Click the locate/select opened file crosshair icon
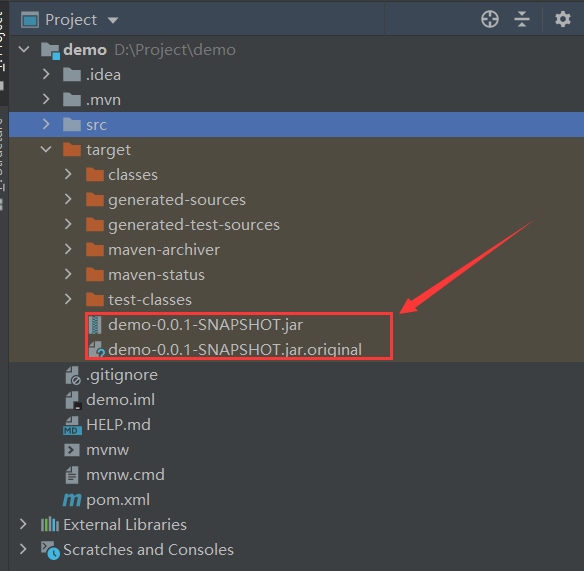The width and height of the screenshot is (584, 571). coord(490,19)
